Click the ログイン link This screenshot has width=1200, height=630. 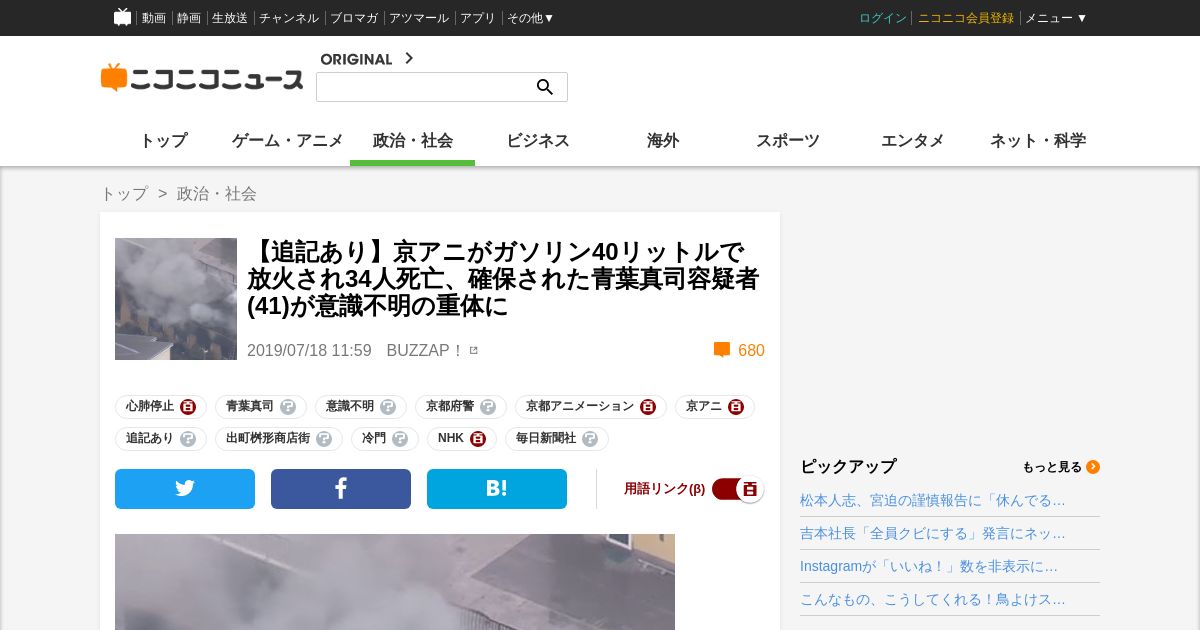tap(883, 18)
